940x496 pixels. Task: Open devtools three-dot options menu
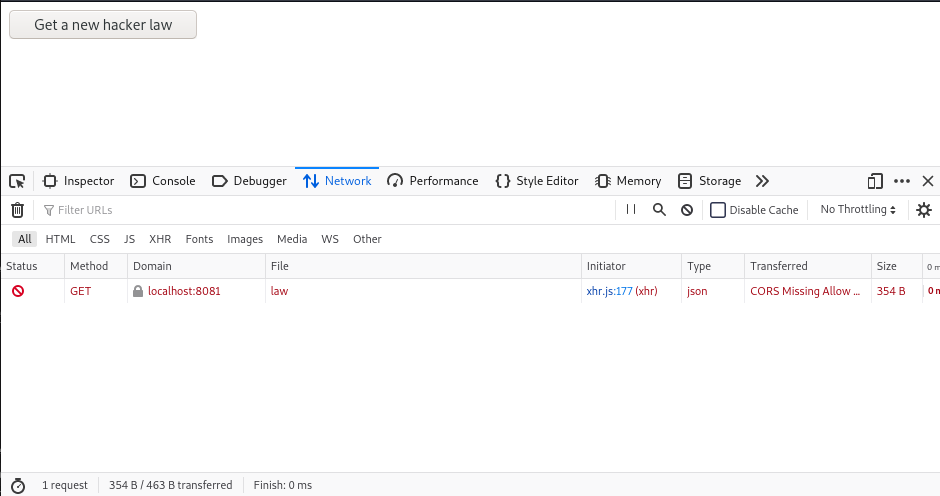click(x=902, y=181)
